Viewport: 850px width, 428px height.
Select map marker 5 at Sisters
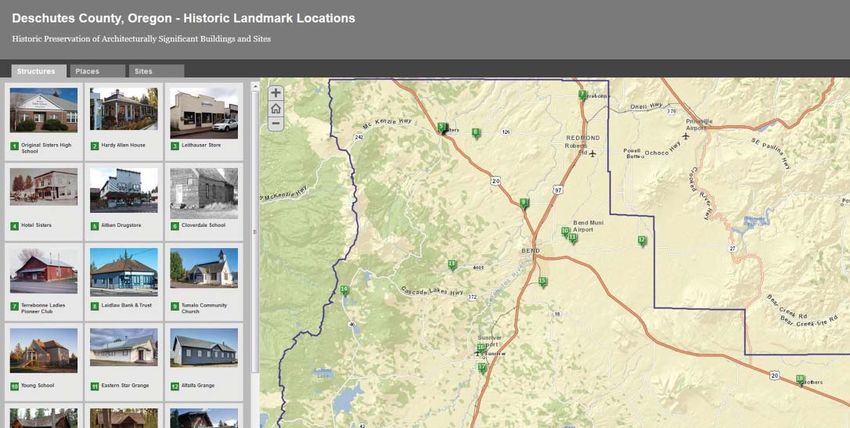[442, 128]
